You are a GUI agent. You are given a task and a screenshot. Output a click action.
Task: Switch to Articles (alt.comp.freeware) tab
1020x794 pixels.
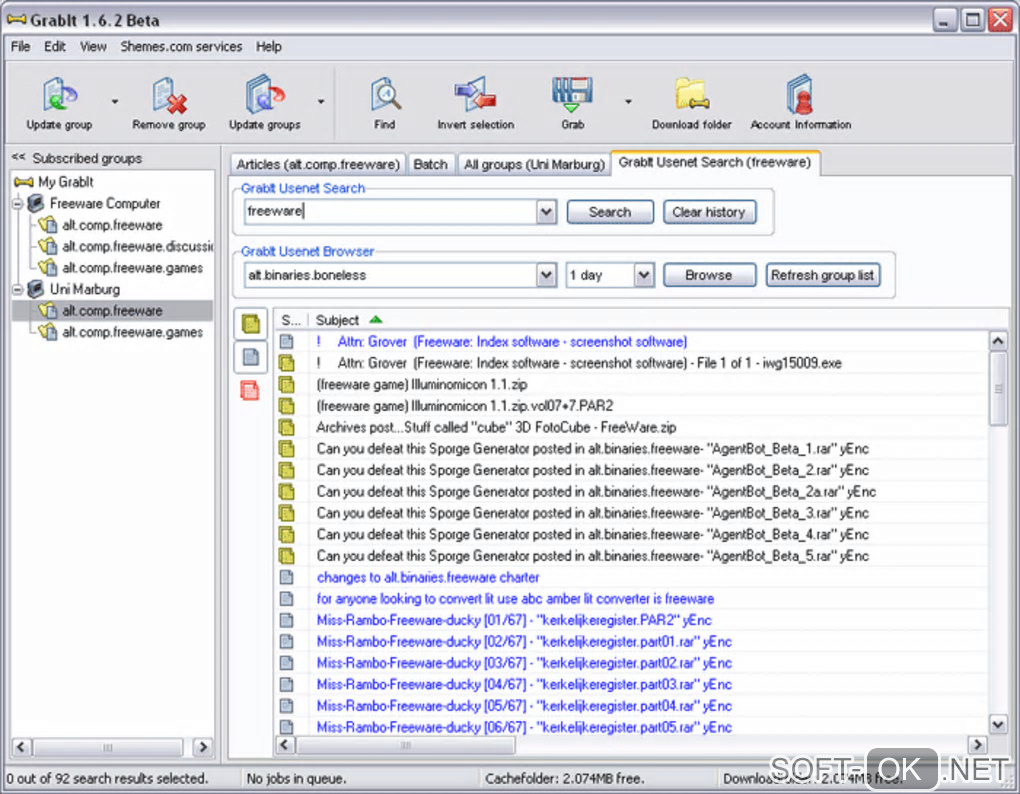(318, 165)
